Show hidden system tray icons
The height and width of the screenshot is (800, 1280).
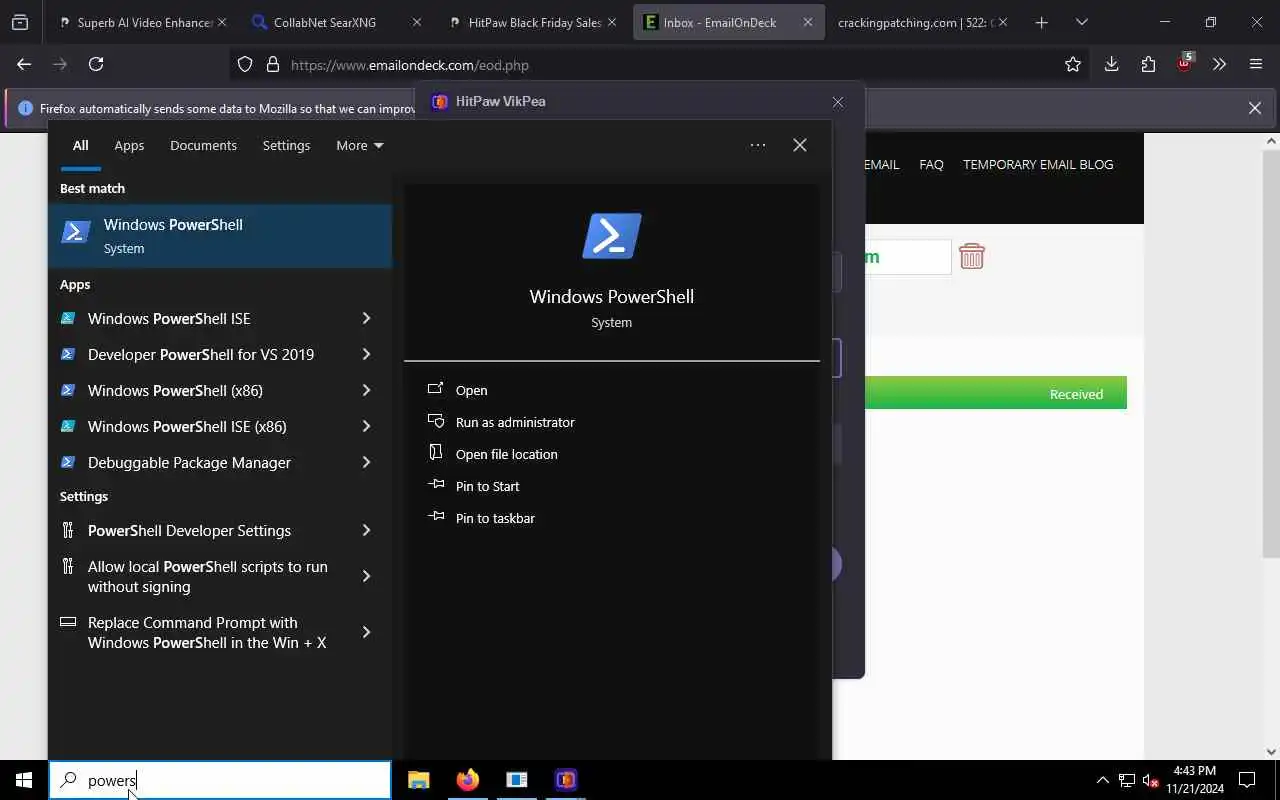(x=1102, y=780)
